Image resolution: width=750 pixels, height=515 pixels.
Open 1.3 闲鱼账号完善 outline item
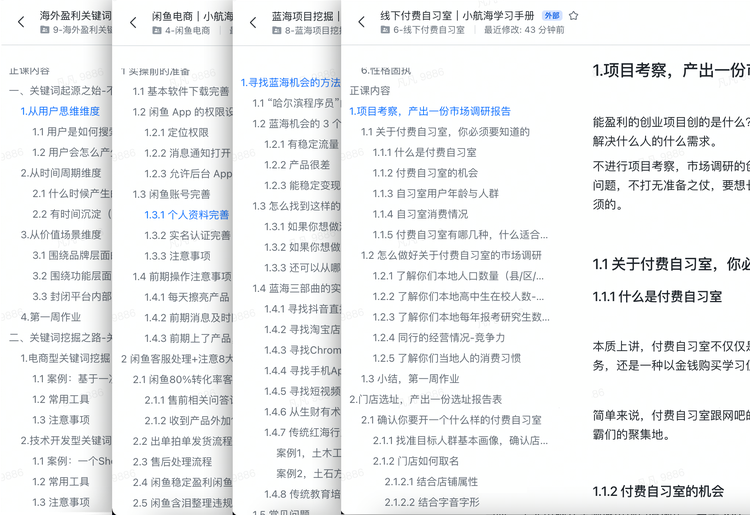171,194
